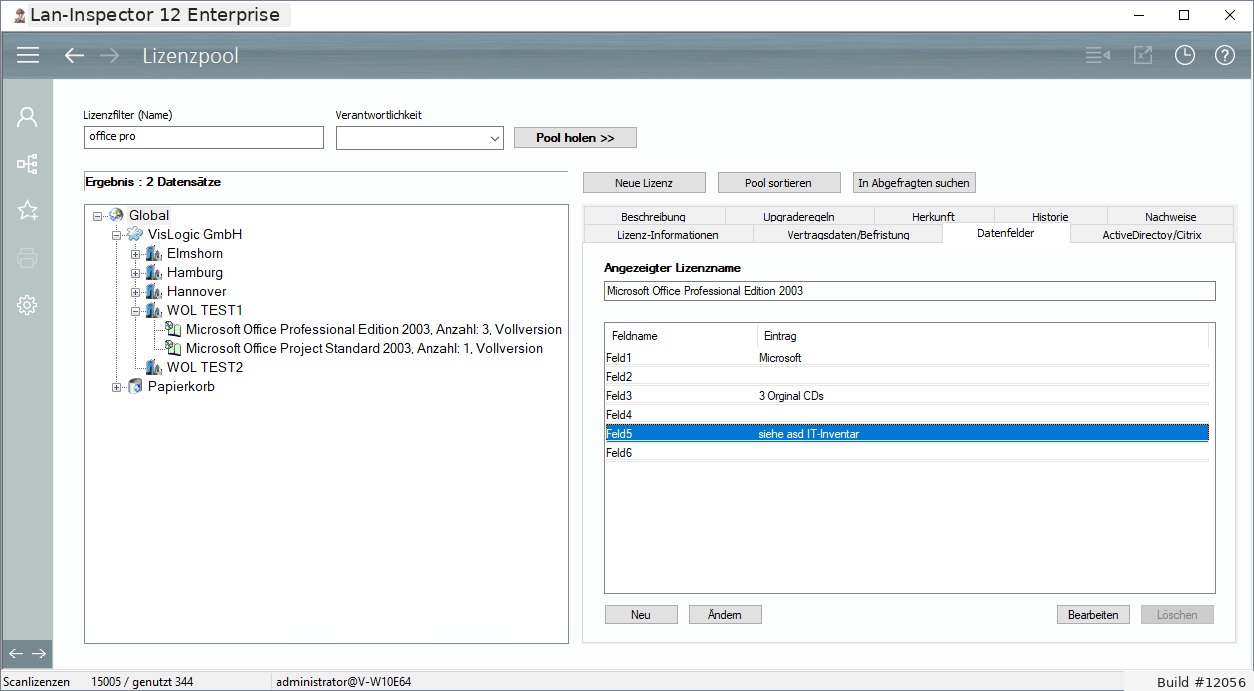
Task: Click the WOL TEST2 location icon
Action: pos(153,367)
